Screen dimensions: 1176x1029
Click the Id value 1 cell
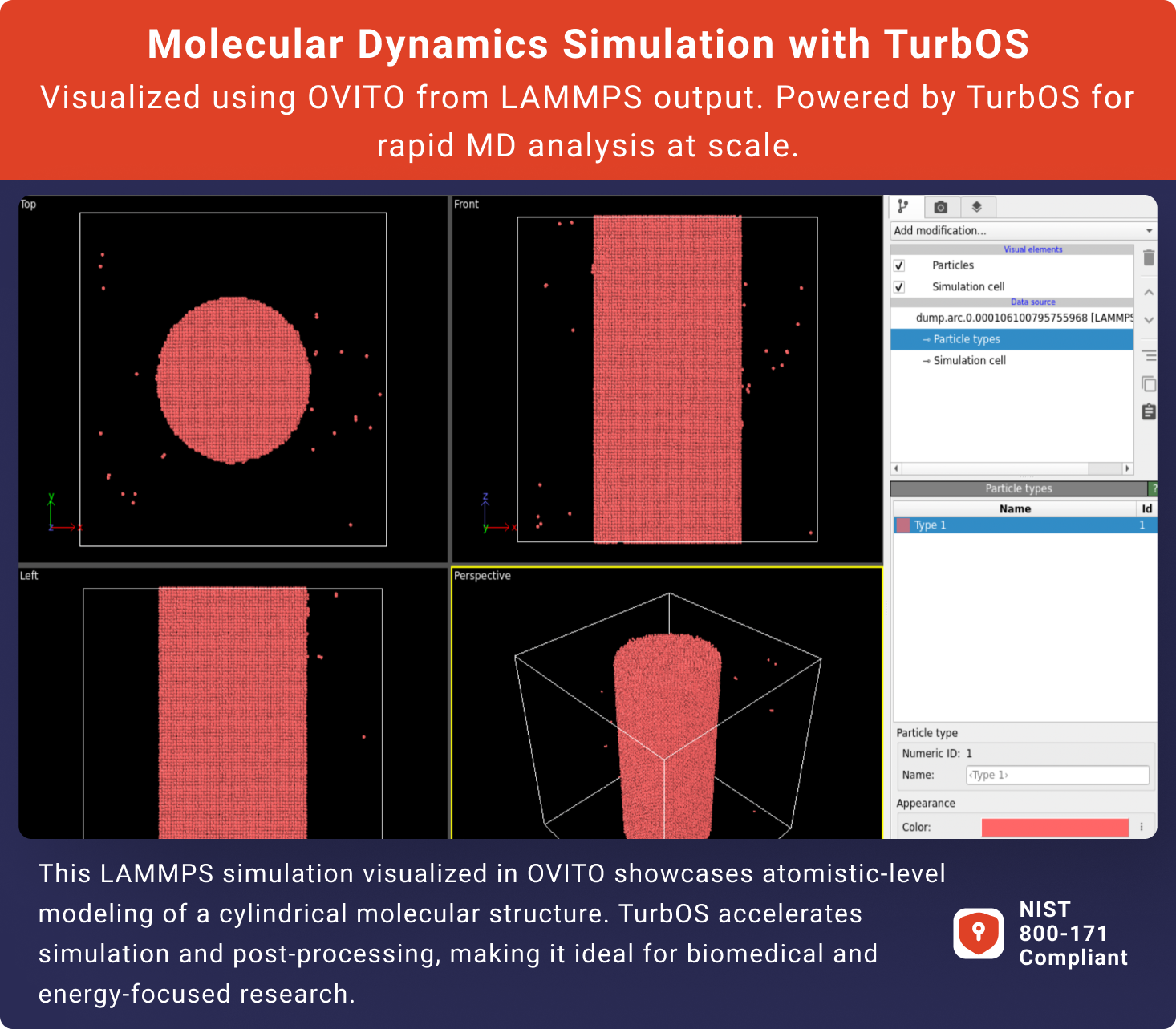pyautogui.click(x=1142, y=525)
